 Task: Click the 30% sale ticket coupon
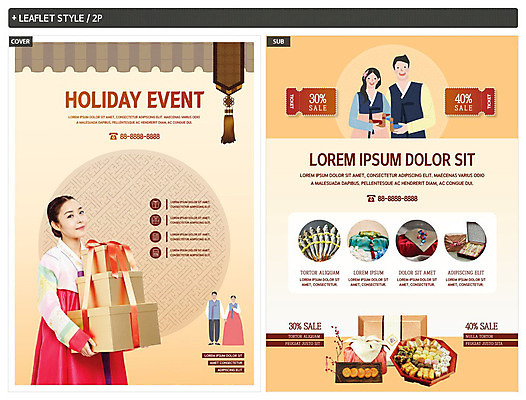pos(311,102)
